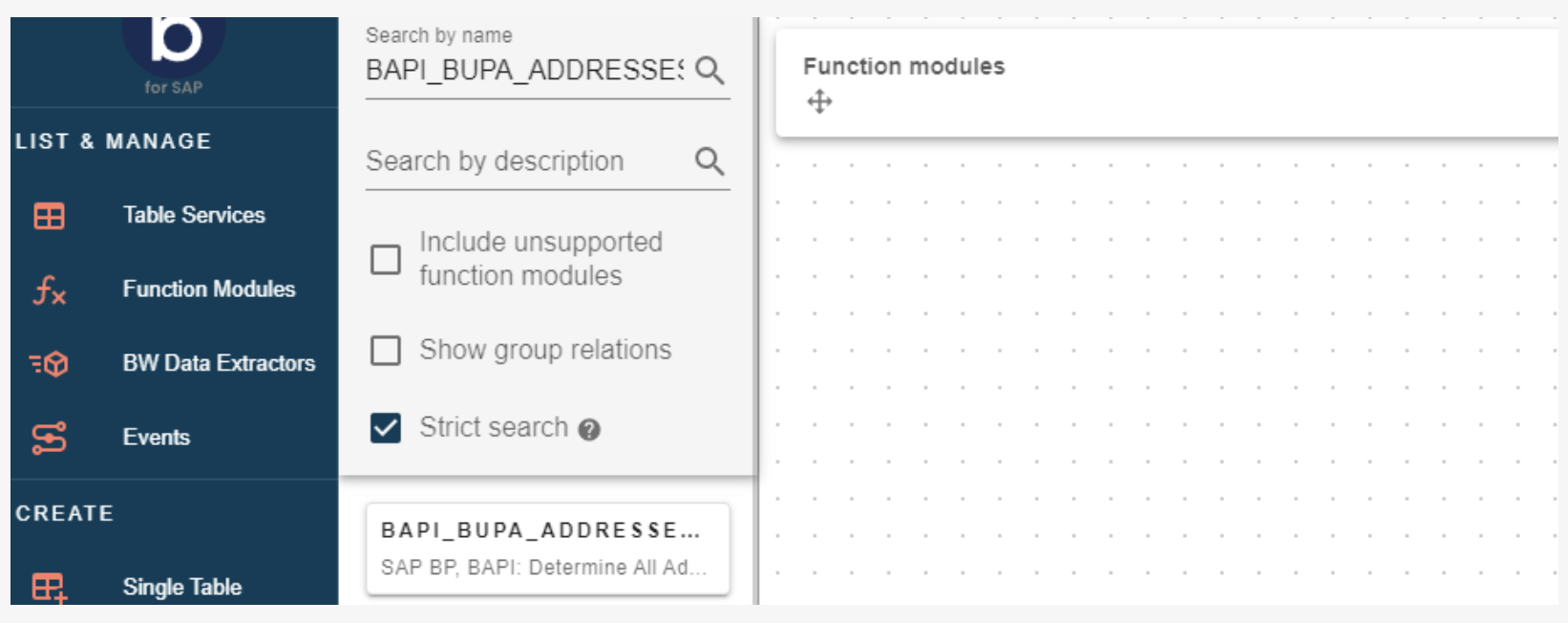Select Single Table under Create
This screenshot has height=623, width=1568.
click(x=181, y=587)
